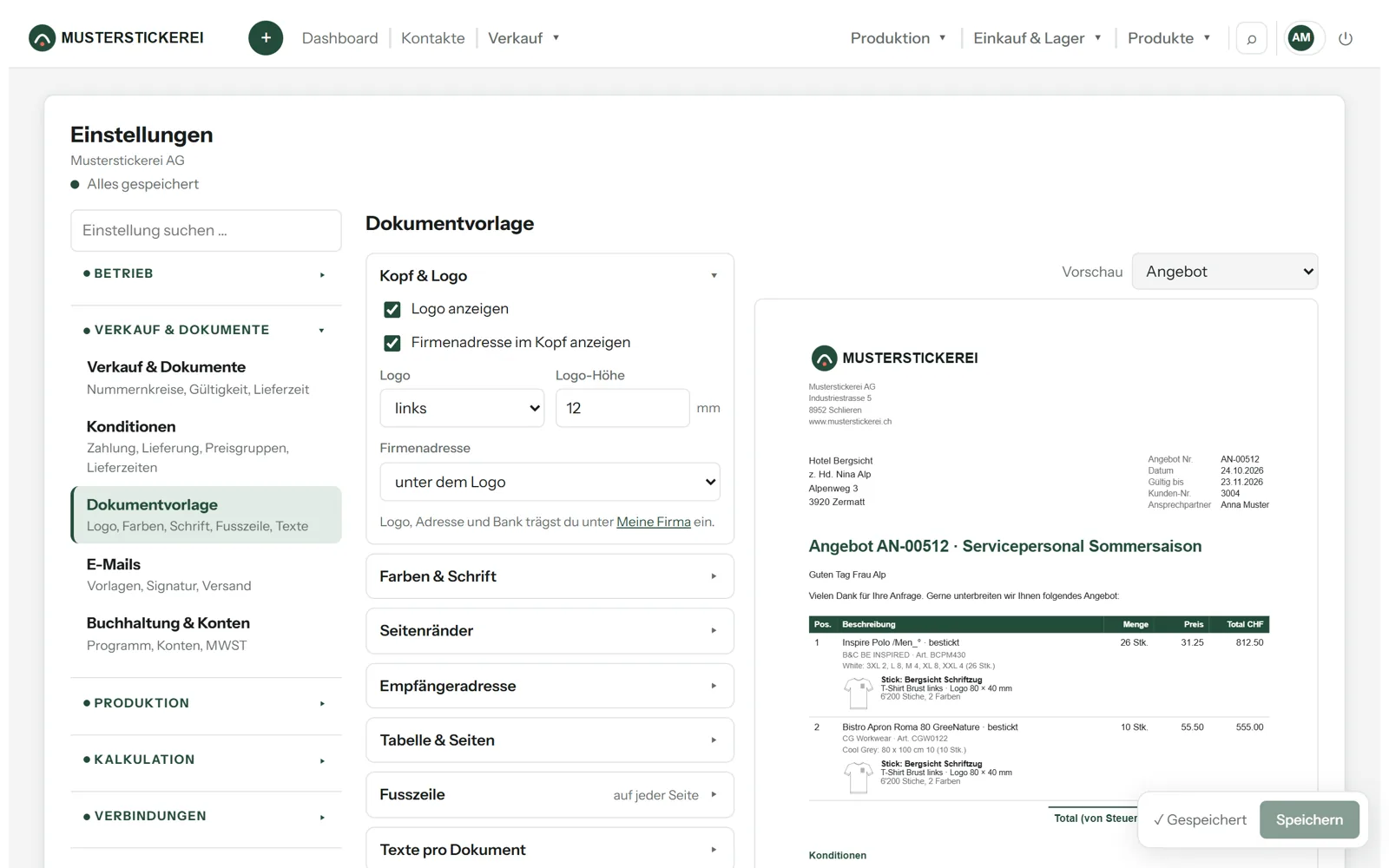Expand the Farben & Schrift section
This screenshot has width=1389, height=868.
click(x=550, y=576)
